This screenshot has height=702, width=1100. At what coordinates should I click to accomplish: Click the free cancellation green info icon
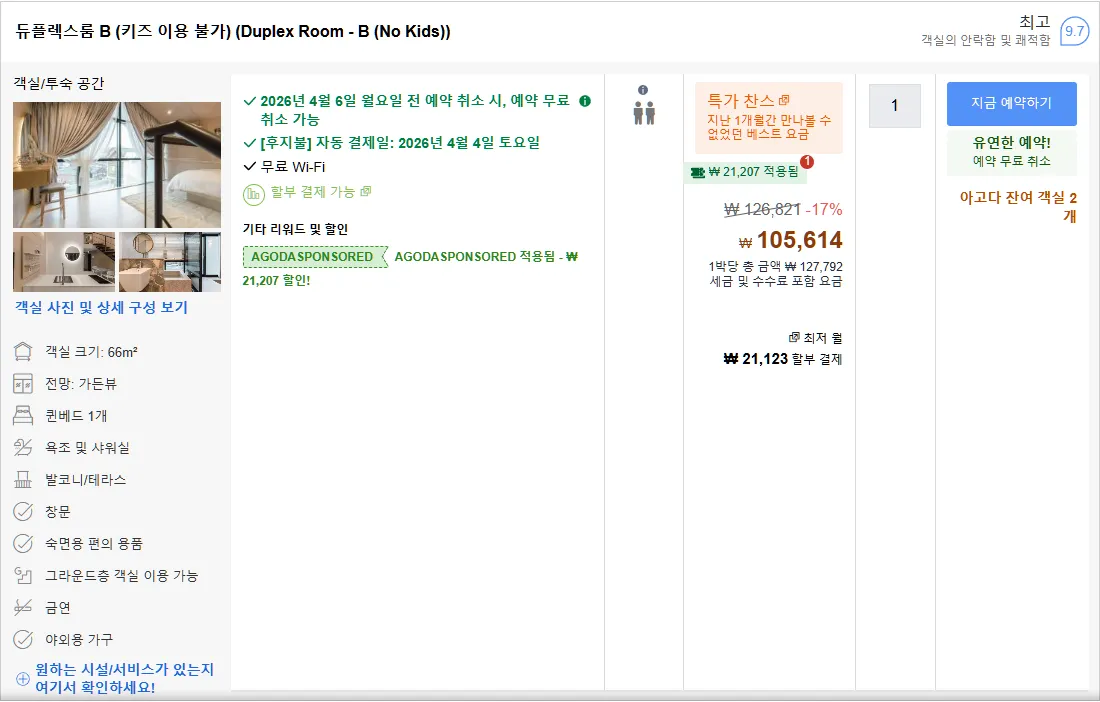(x=584, y=101)
